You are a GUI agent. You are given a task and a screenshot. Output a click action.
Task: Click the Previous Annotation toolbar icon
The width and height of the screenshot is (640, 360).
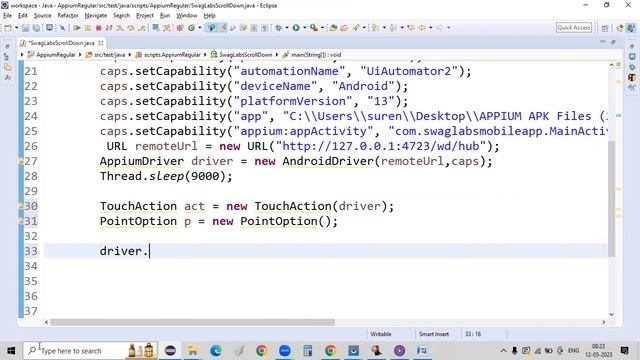click(392, 28)
